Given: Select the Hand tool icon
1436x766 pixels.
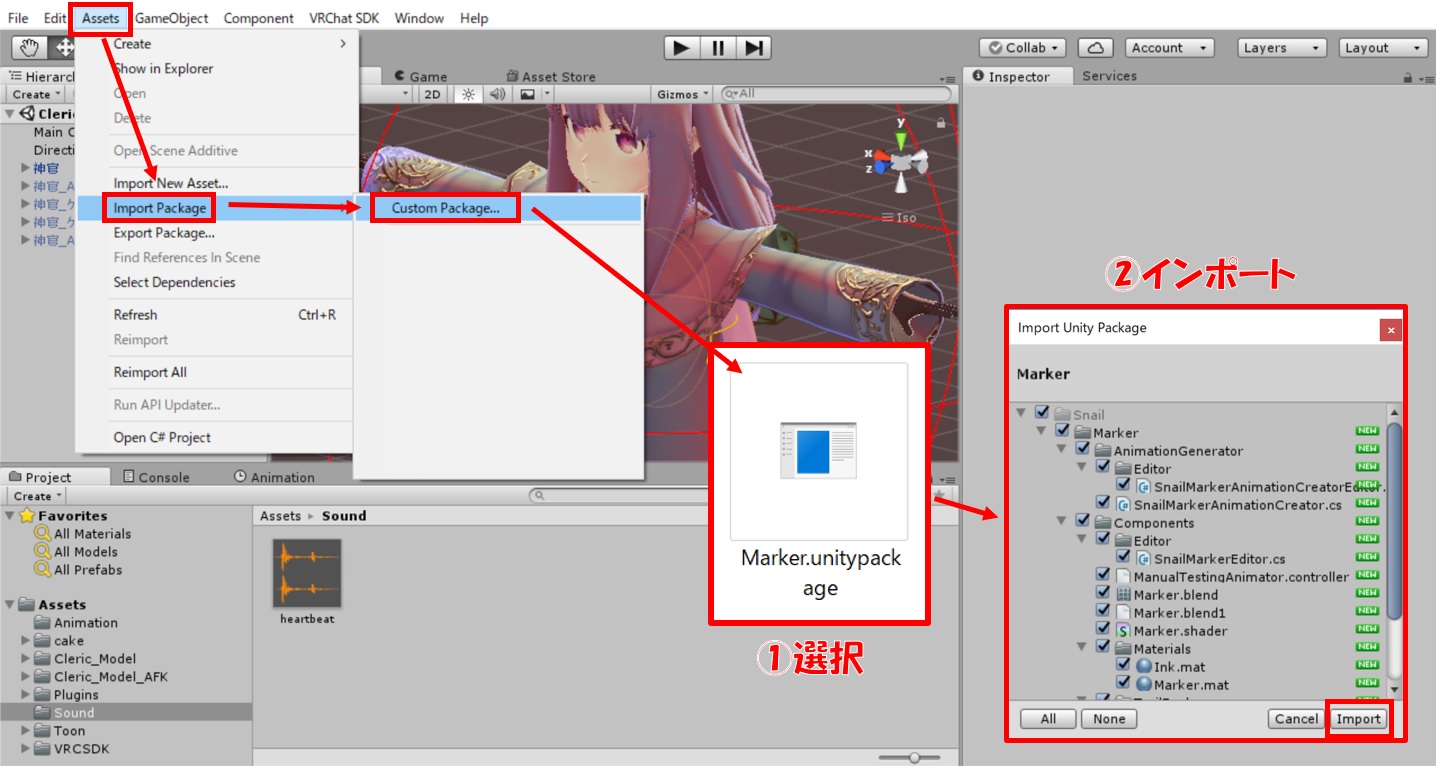Looking at the screenshot, I should click(30, 48).
